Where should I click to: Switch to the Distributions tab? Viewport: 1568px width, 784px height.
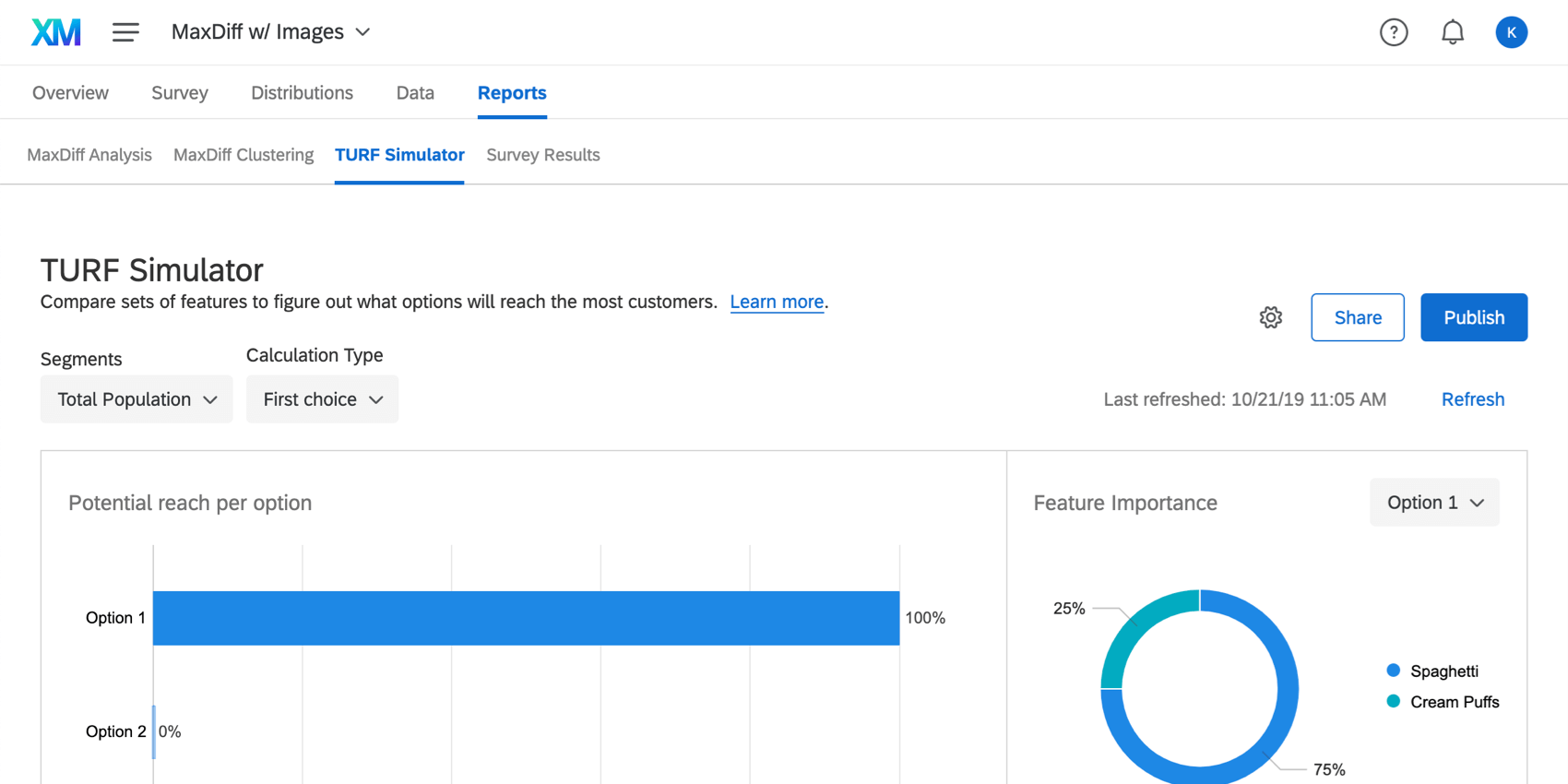302,92
